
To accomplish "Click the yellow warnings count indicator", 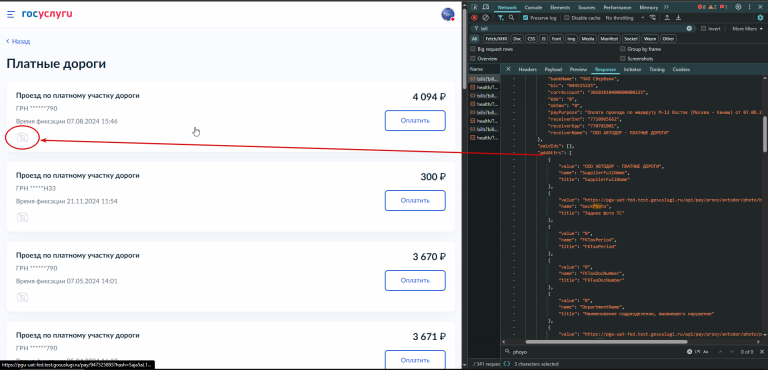I will pos(712,7).
